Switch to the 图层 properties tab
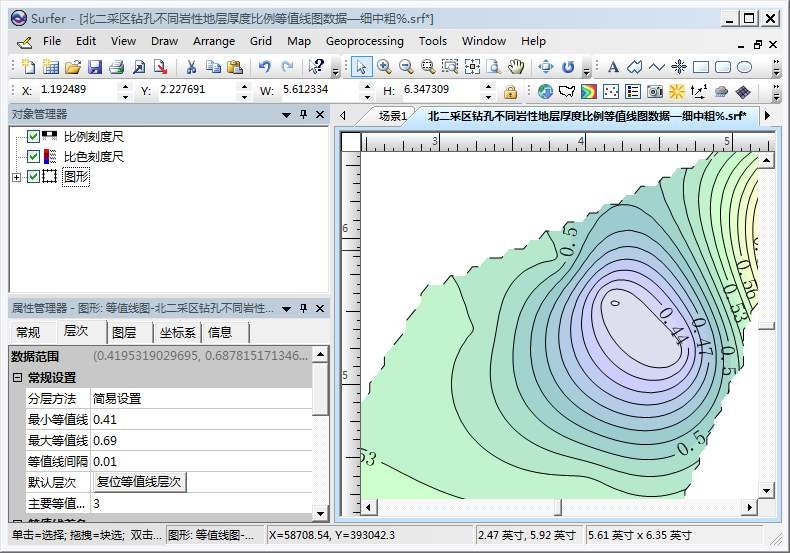 point(124,333)
